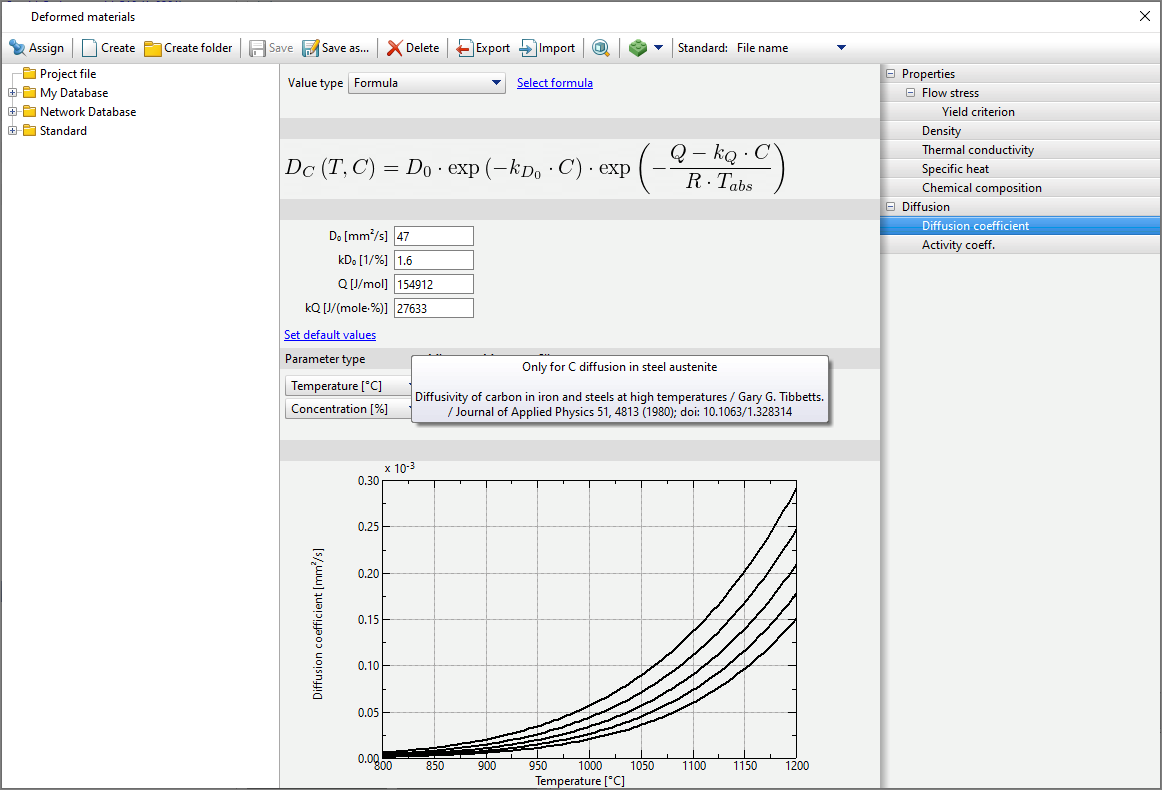Click the Import icon
The image size is (1162, 790).
coord(528,48)
